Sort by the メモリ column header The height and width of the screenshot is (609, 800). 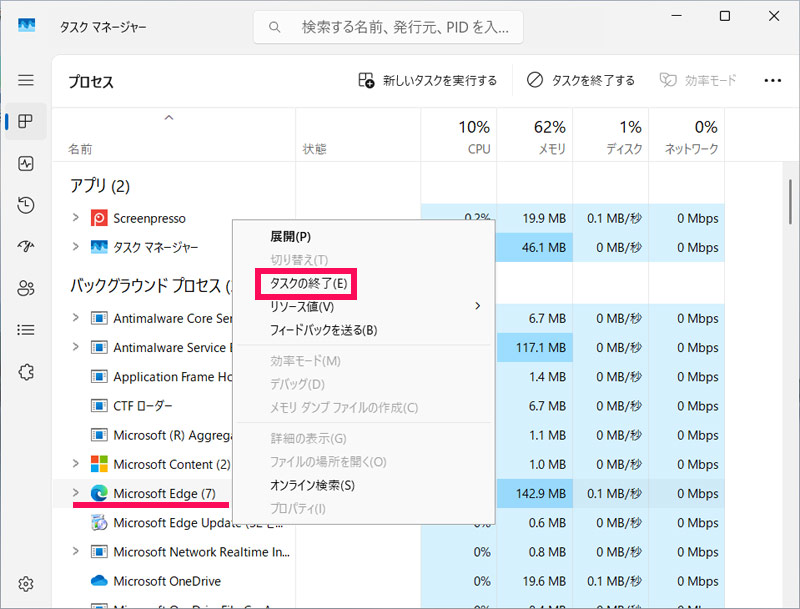(x=535, y=137)
